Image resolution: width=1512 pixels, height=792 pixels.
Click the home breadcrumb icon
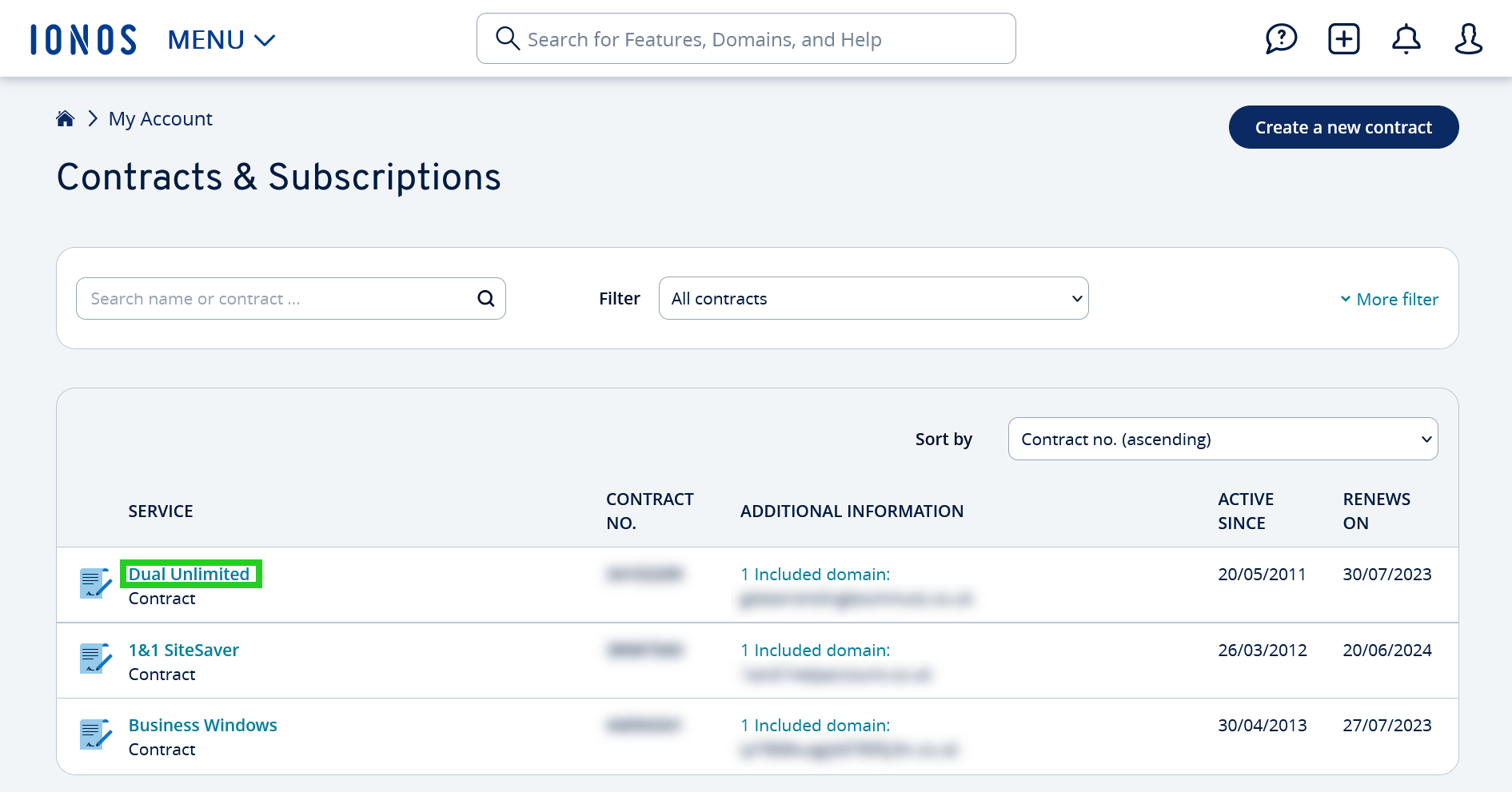(66, 119)
